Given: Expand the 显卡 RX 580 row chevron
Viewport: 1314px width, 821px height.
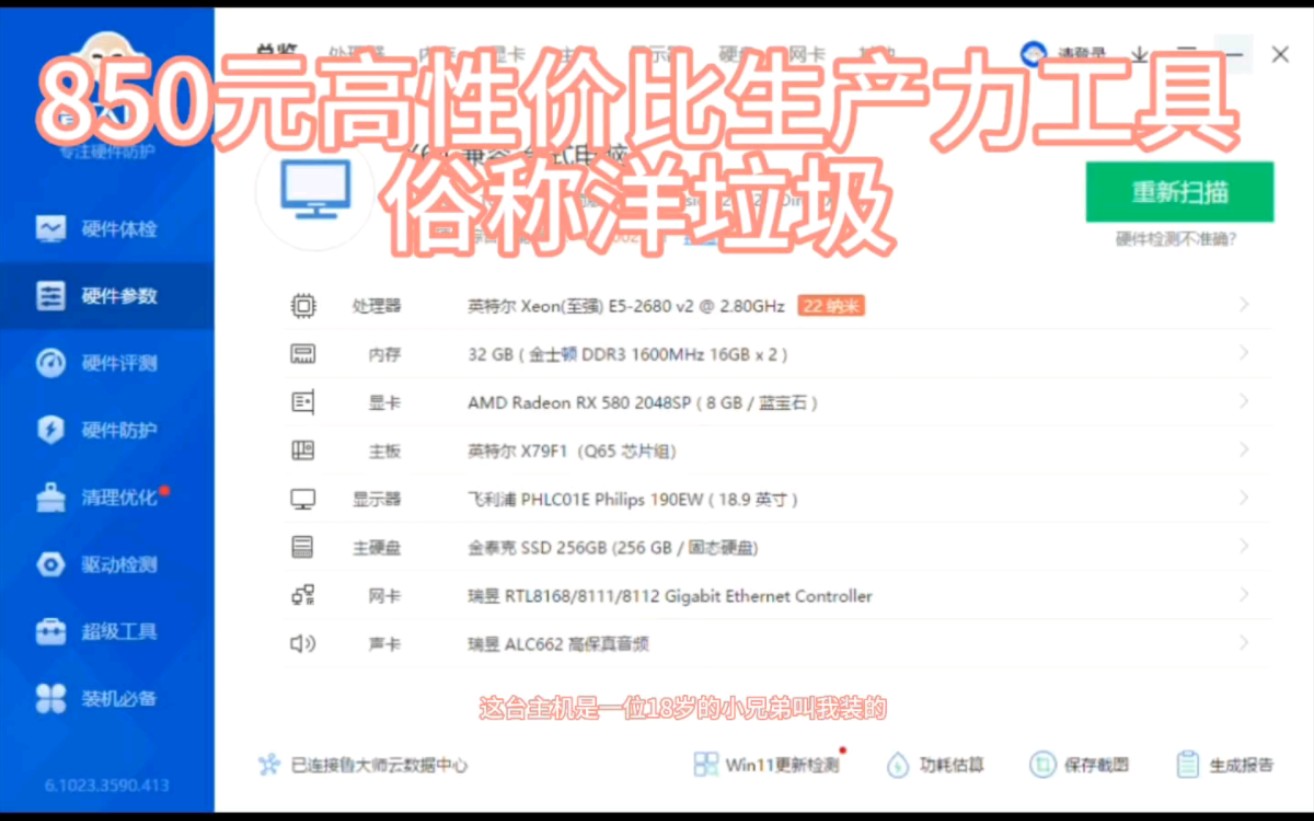Looking at the screenshot, I should tap(1244, 401).
